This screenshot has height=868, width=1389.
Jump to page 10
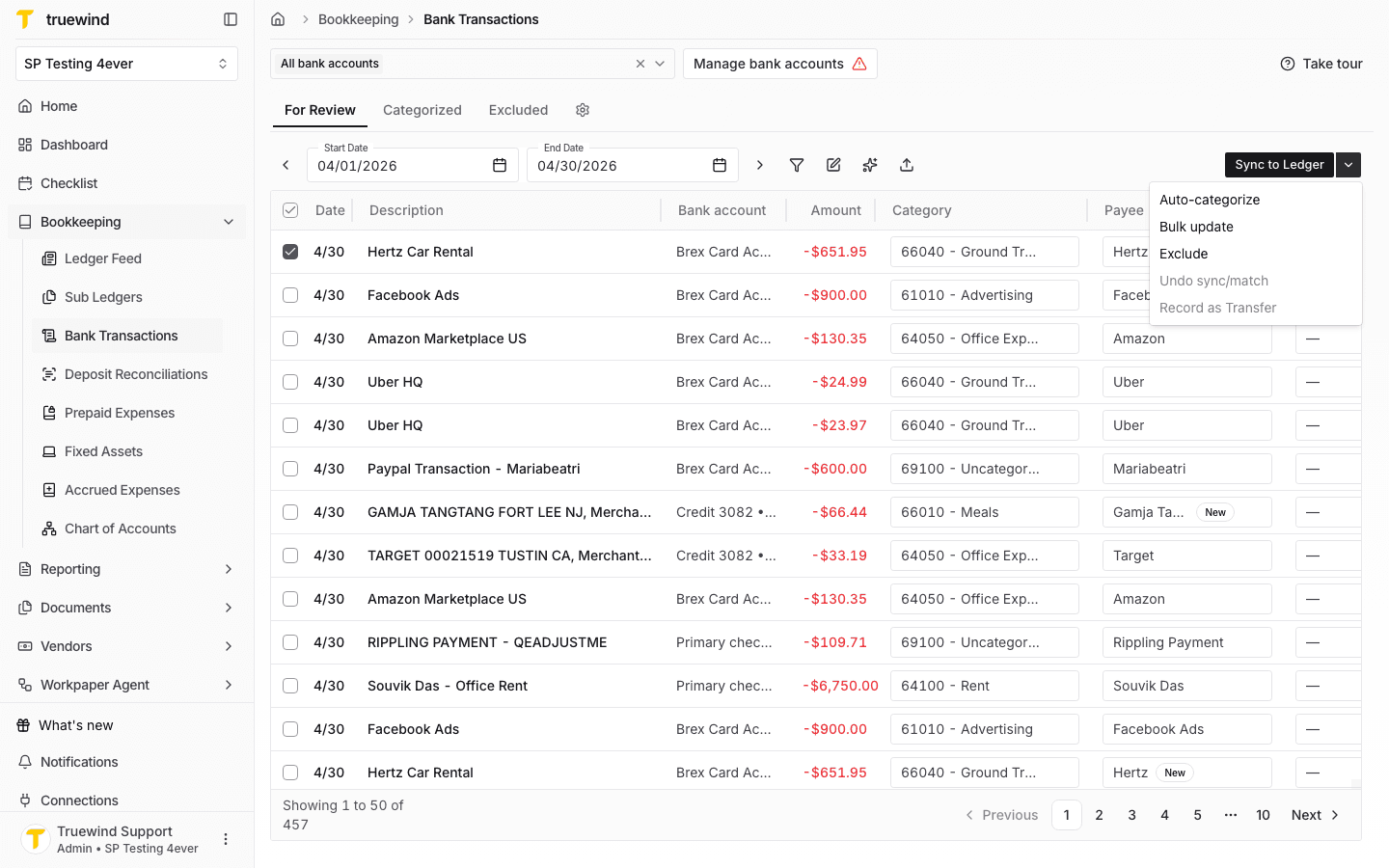coord(1263,815)
